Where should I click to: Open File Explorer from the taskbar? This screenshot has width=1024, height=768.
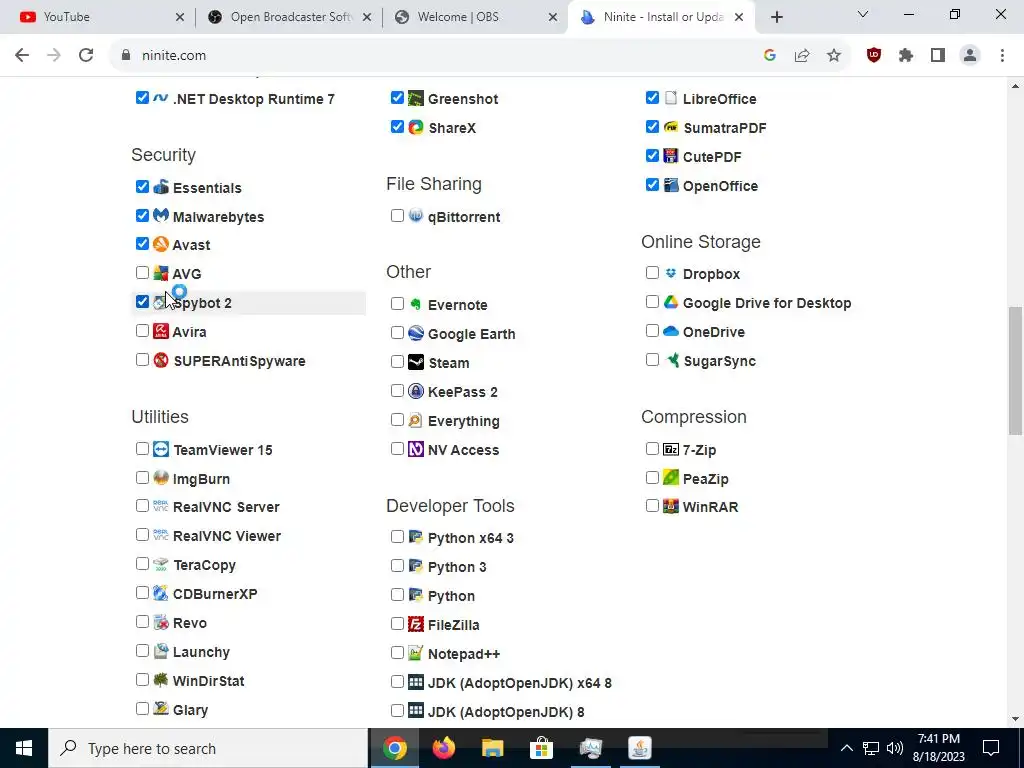pos(492,748)
